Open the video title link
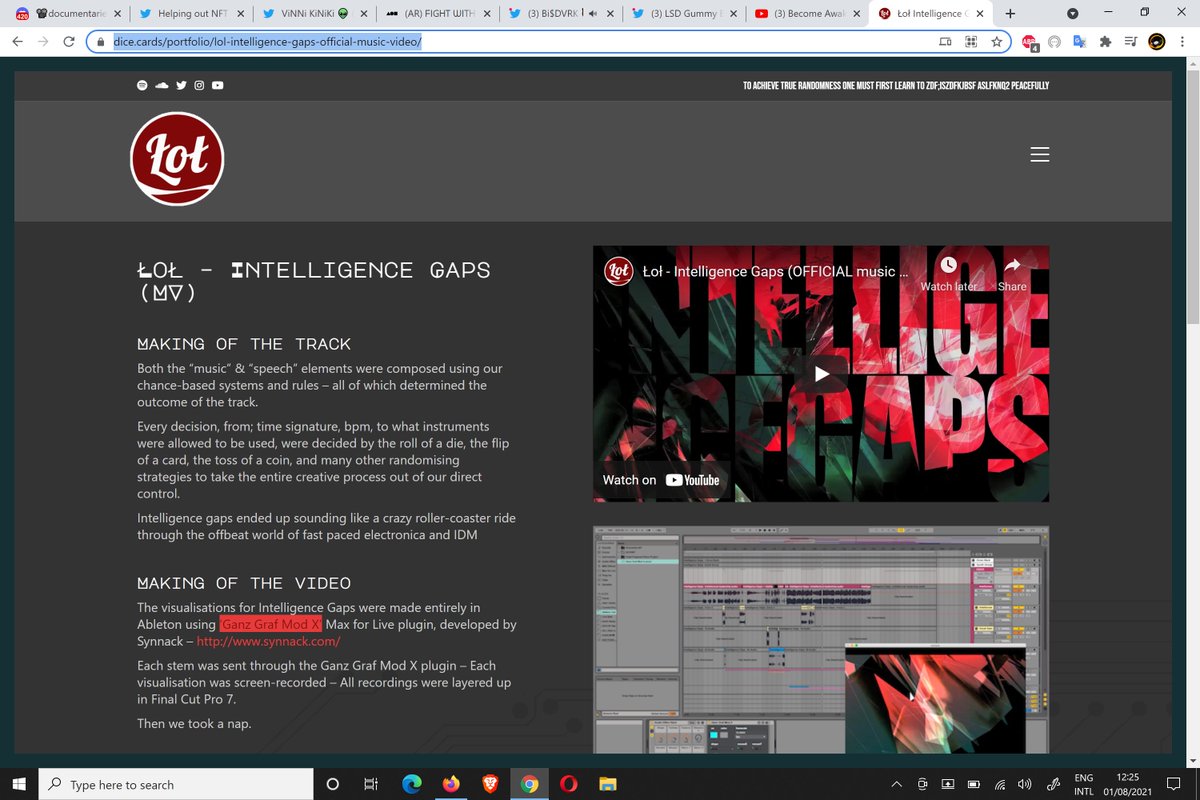 [x=775, y=271]
